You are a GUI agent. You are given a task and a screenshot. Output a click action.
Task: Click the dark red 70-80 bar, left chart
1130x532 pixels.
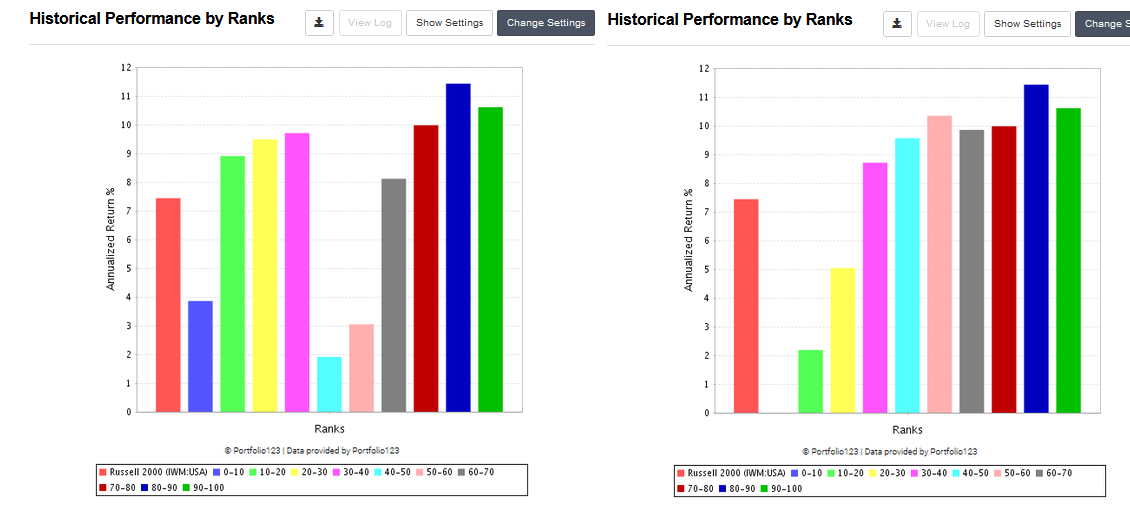click(x=426, y=269)
